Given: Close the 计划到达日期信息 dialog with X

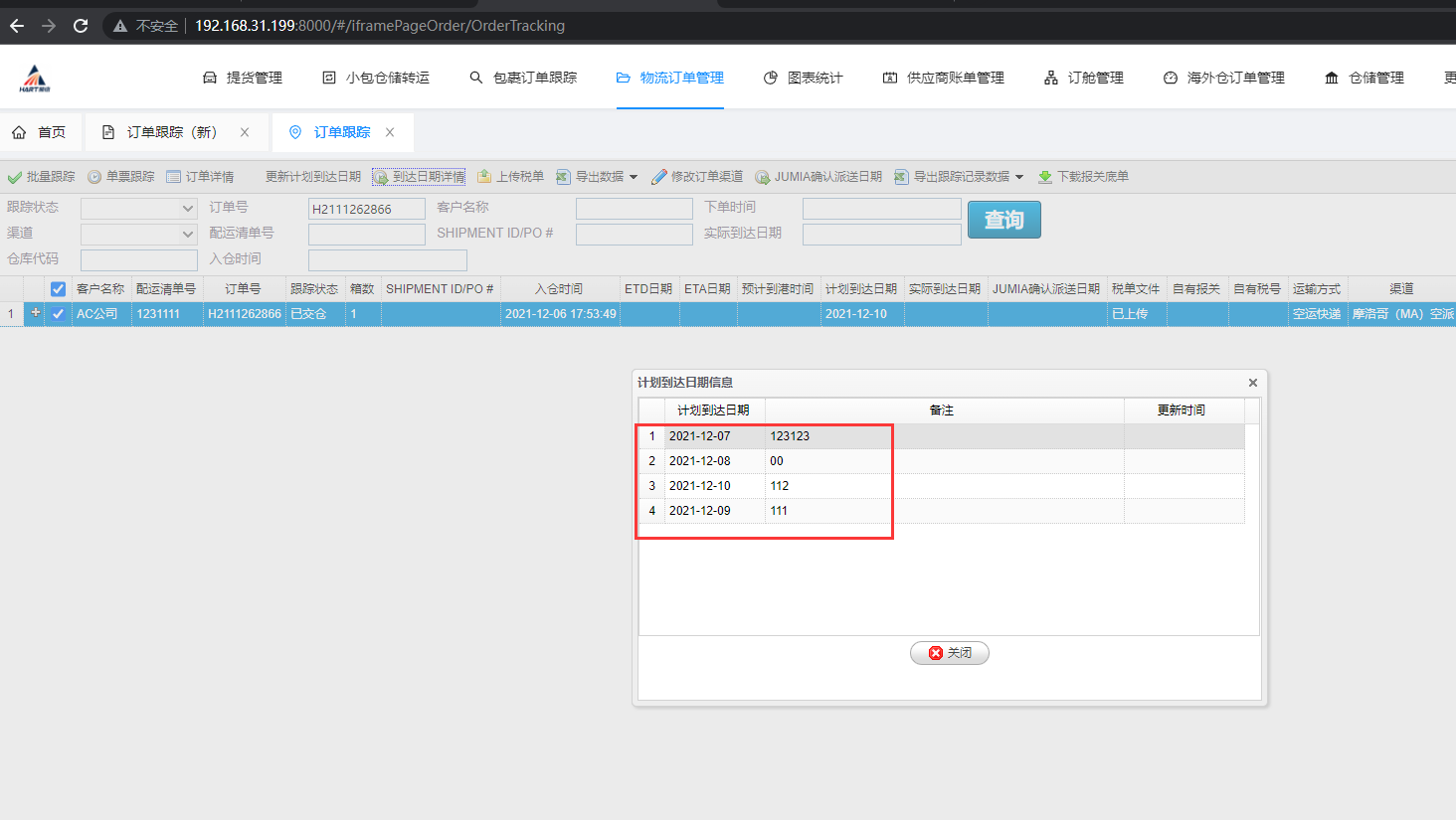Looking at the screenshot, I should pyautogui.click(x=1252, y=383).
